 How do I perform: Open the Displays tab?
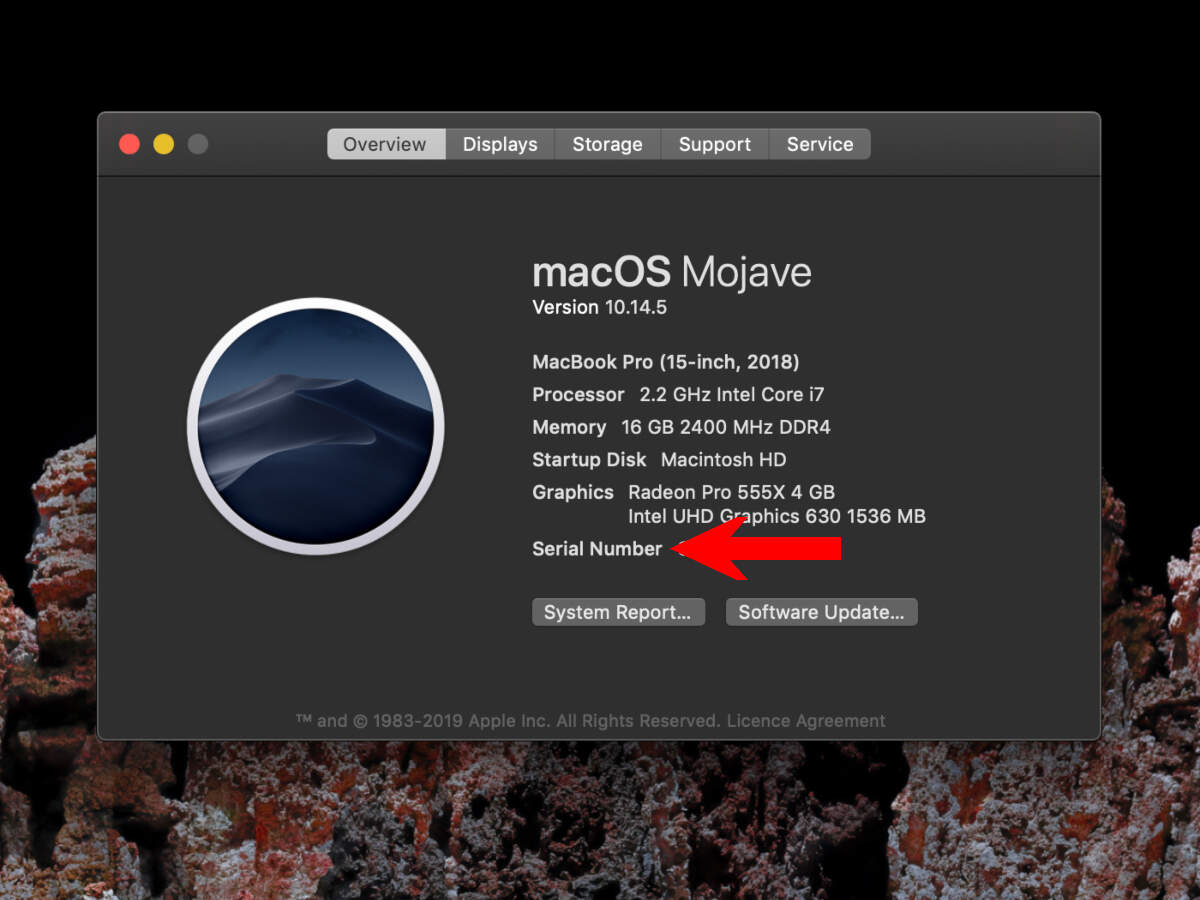(500, 144)
